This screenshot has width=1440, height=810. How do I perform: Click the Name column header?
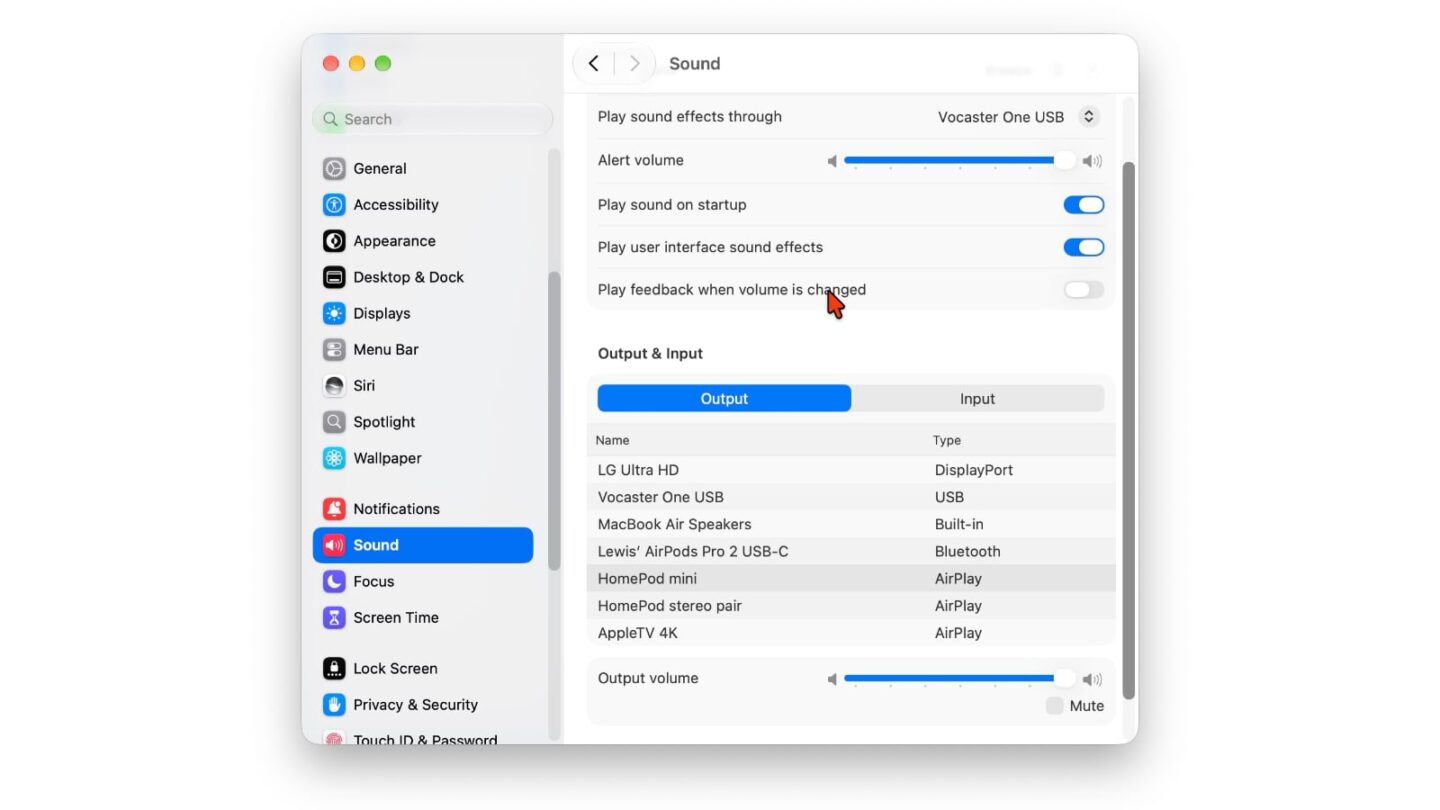pos(612,440)
